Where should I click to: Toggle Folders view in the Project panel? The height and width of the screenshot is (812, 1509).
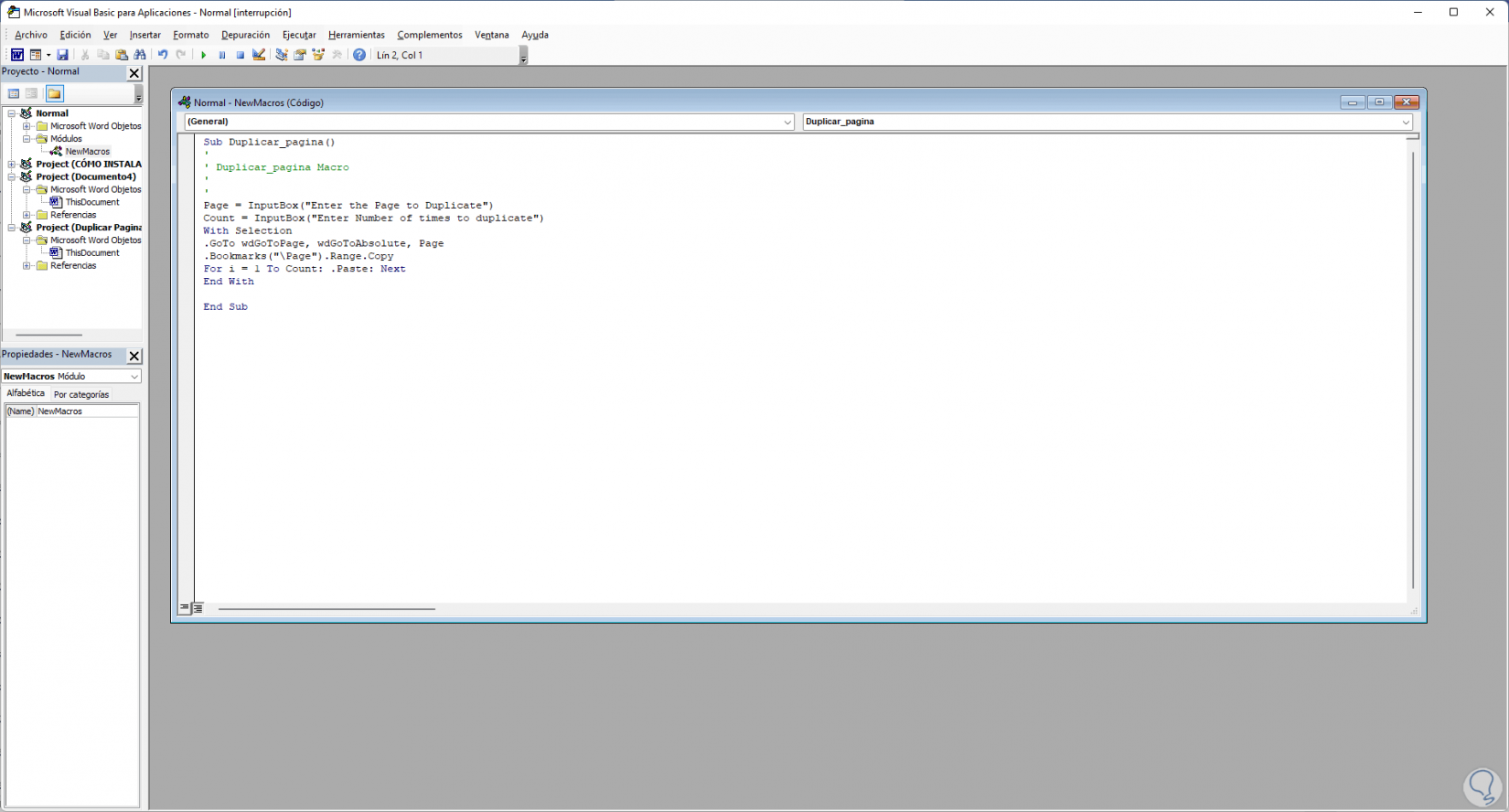tap(55, 93)
